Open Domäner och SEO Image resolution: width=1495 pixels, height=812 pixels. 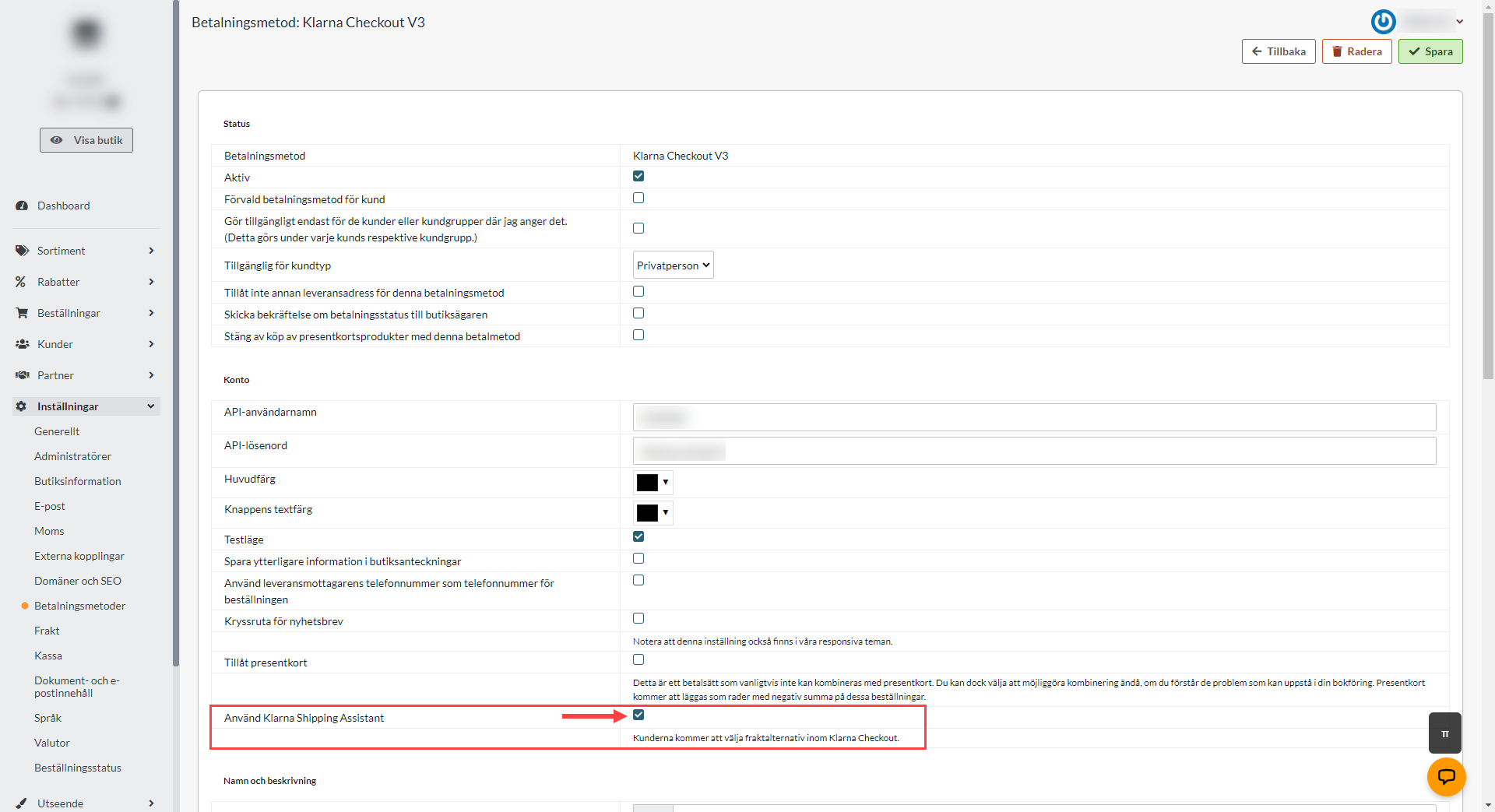78,581
